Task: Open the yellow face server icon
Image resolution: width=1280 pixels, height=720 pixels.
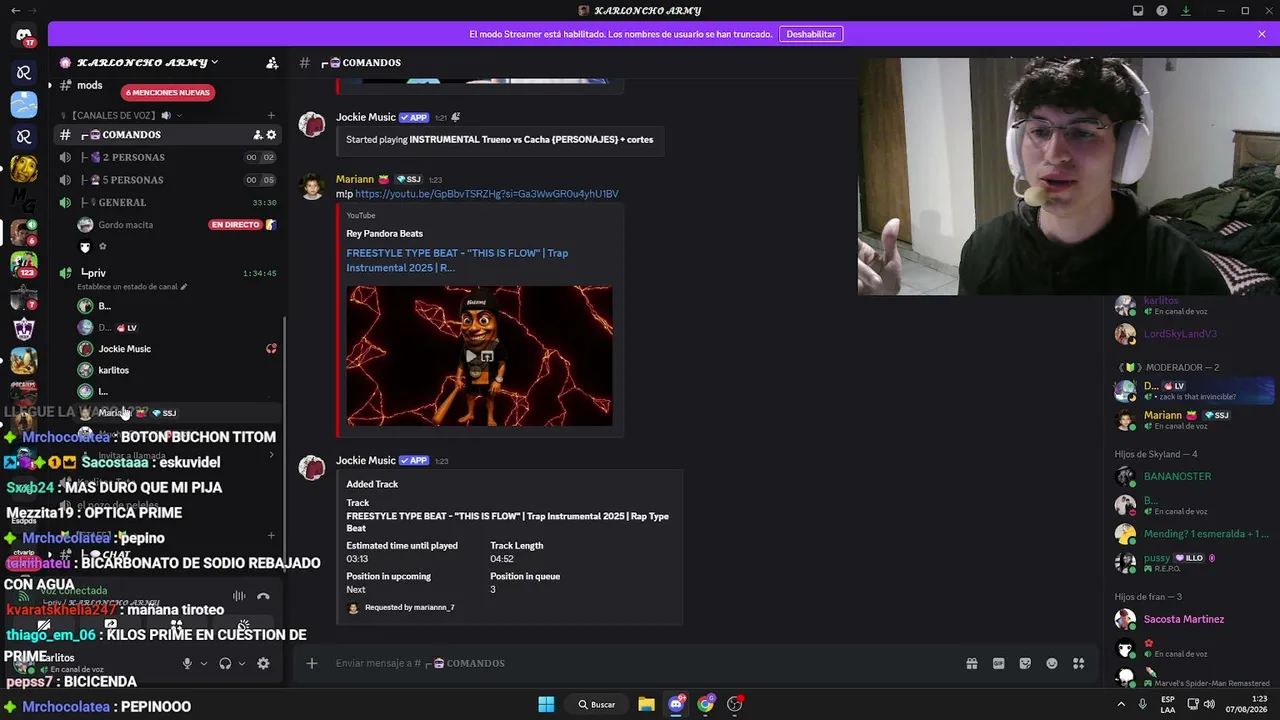Action: (x=24, y=168)
